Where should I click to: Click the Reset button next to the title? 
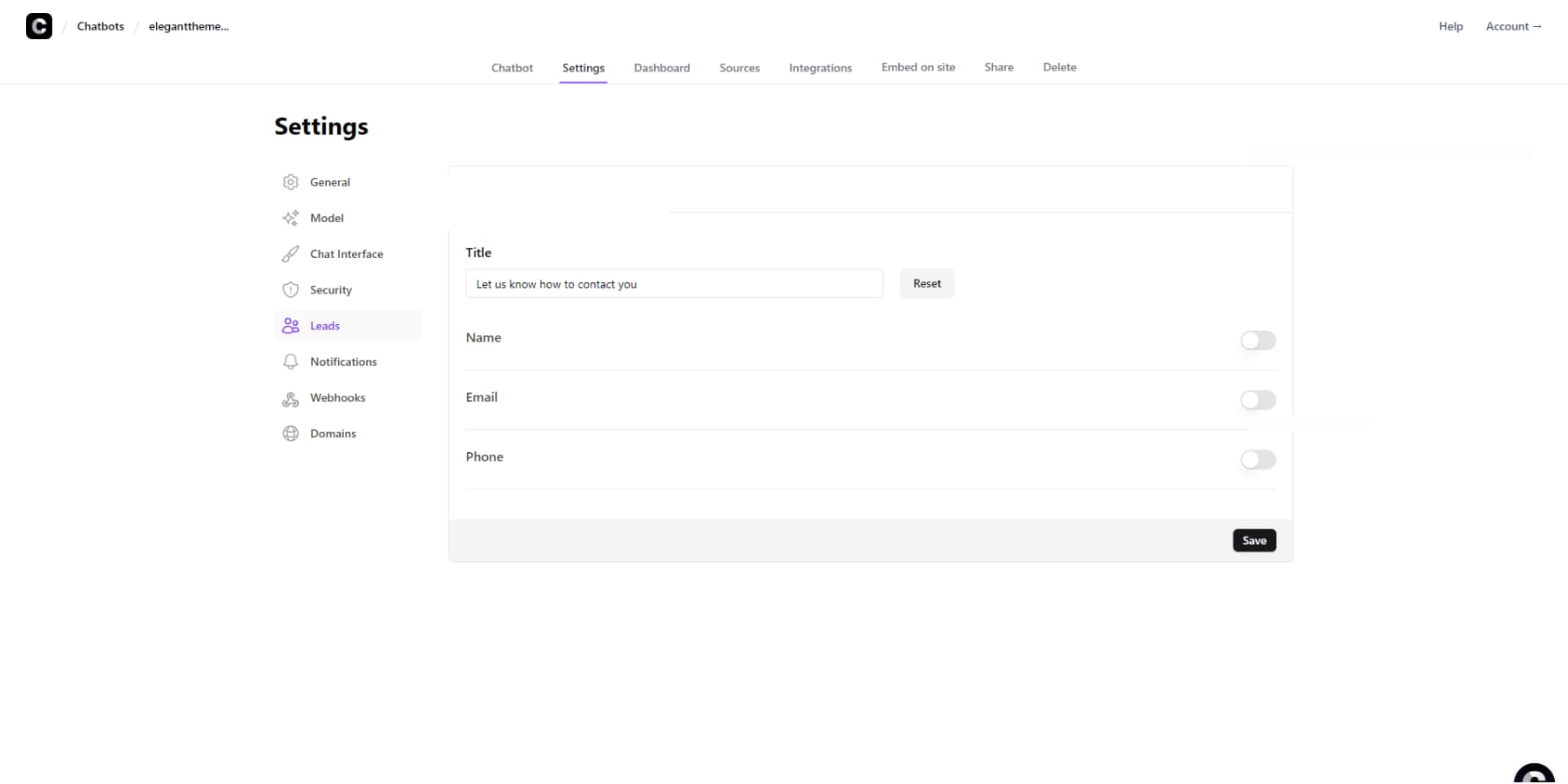(926, 283)
